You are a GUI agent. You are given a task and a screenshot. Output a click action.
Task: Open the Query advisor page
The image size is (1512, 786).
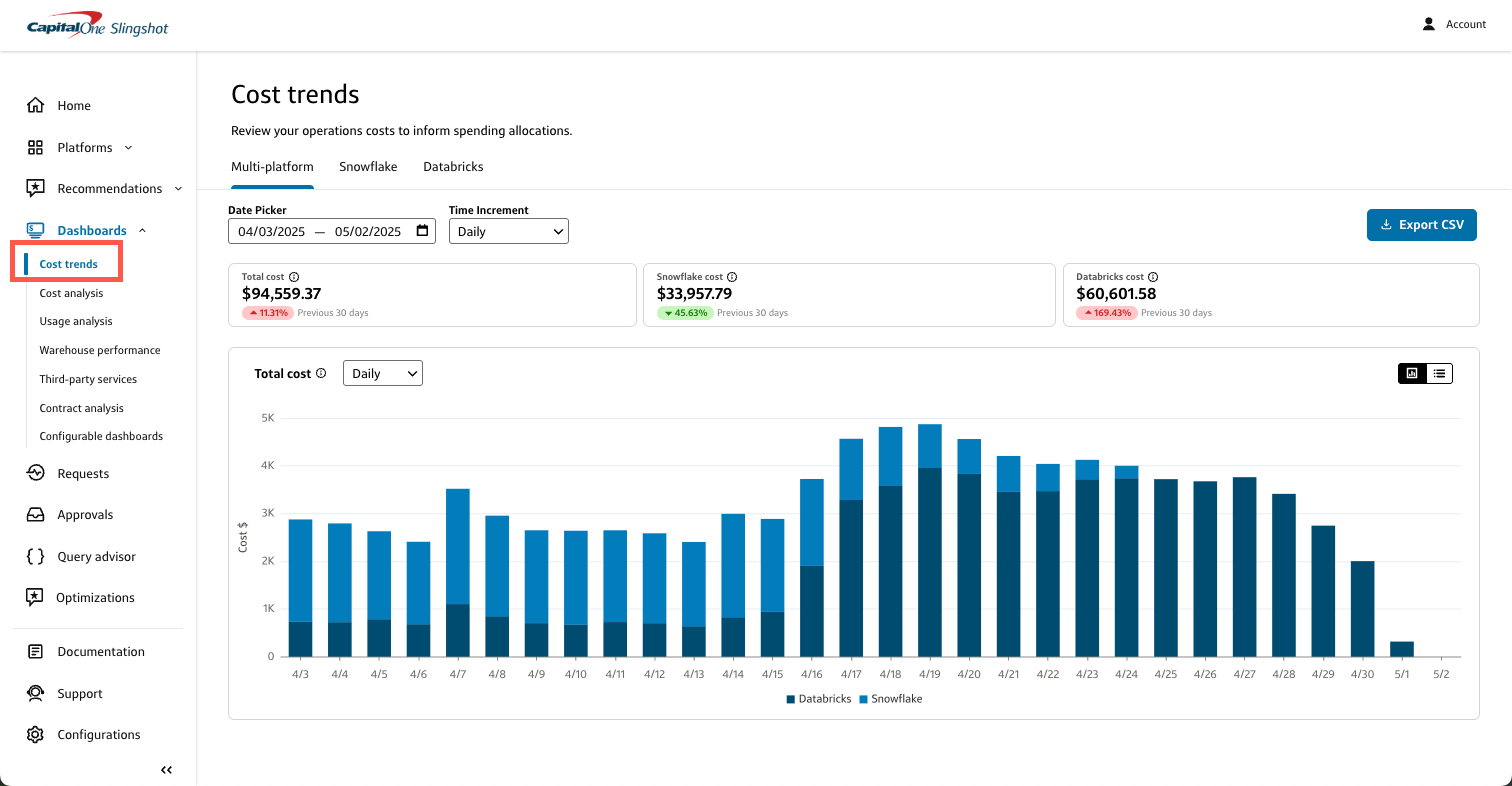[x=96, y=556]
